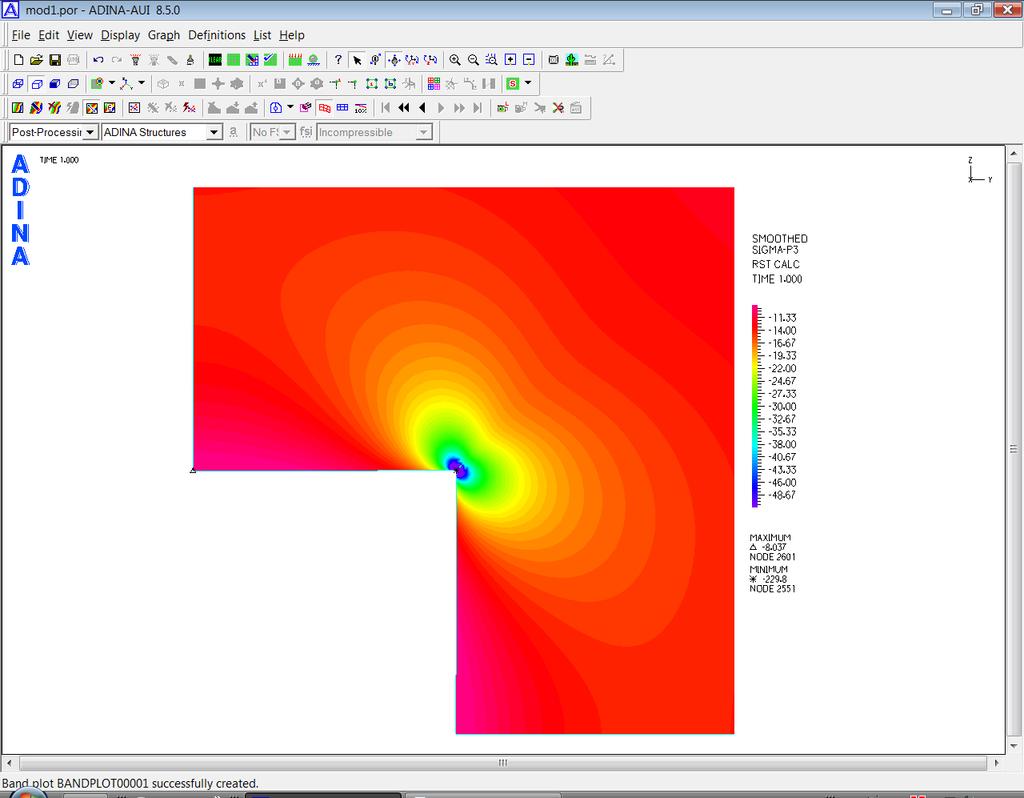Click the horizontal scrollbar thumb below the plot
Viewport: 1024px width, 798px height.
click(x=502, y=763)
